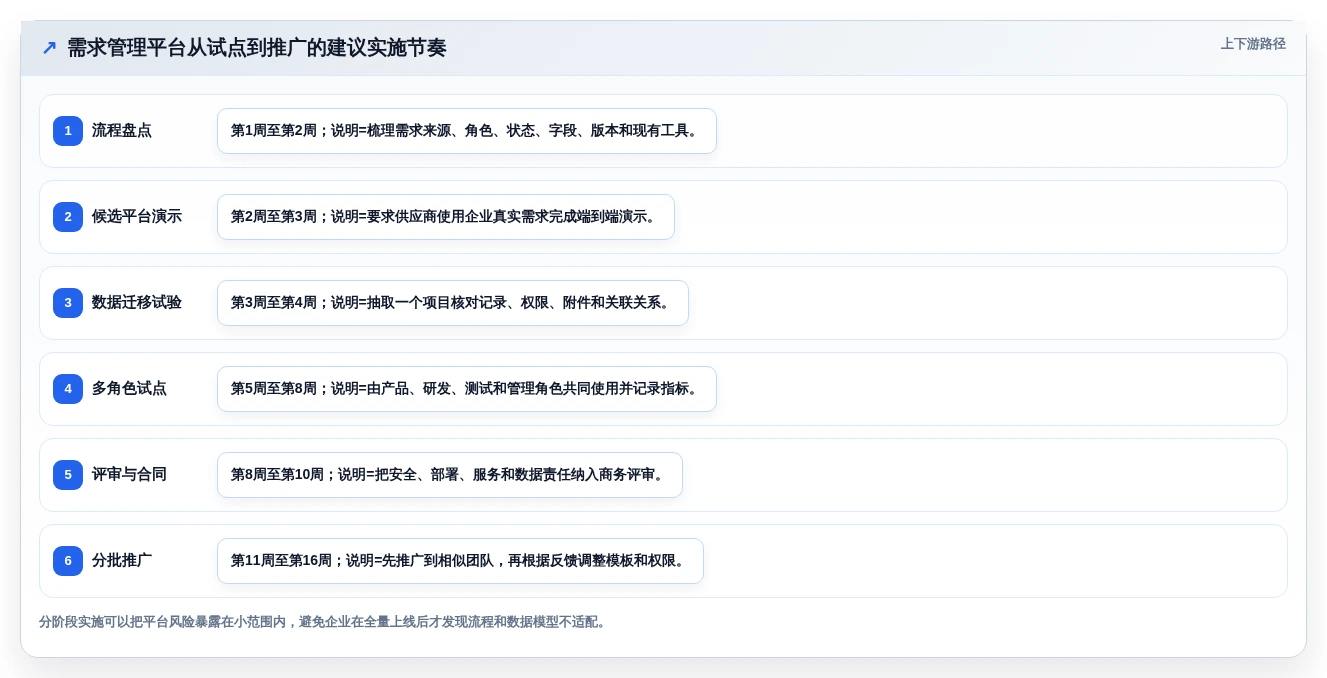Click the 第5周至第8周 description box

click(x=467, y=389)
